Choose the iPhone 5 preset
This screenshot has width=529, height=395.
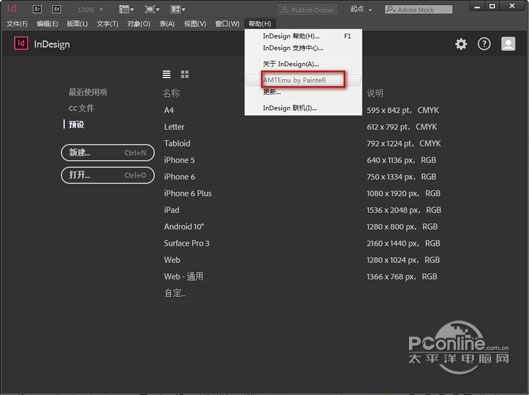tap(179, 160)
